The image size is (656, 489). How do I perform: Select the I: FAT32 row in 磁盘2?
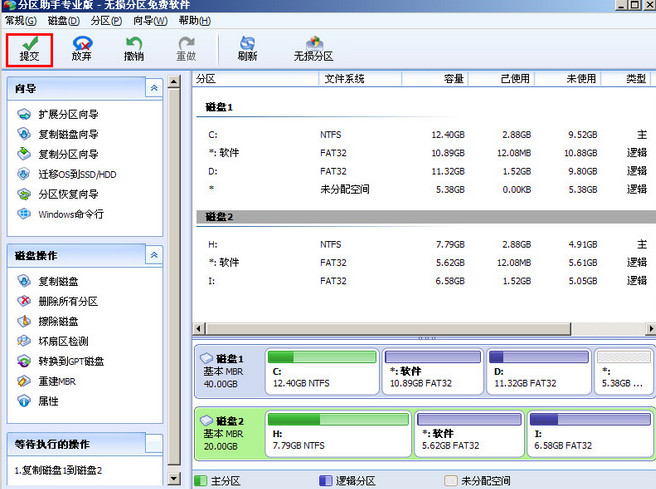[x=426, y=281]
